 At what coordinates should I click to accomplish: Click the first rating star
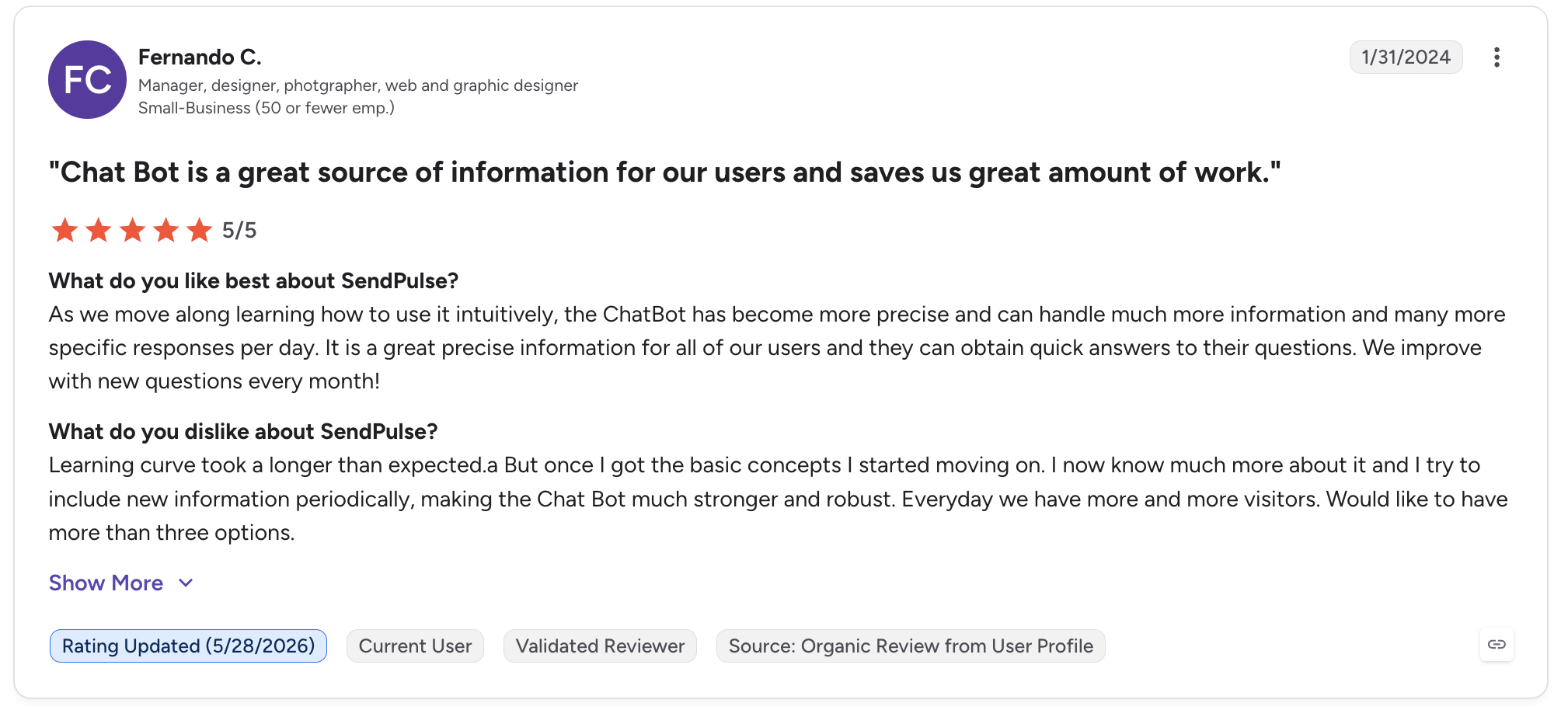[x=64, y=230]
